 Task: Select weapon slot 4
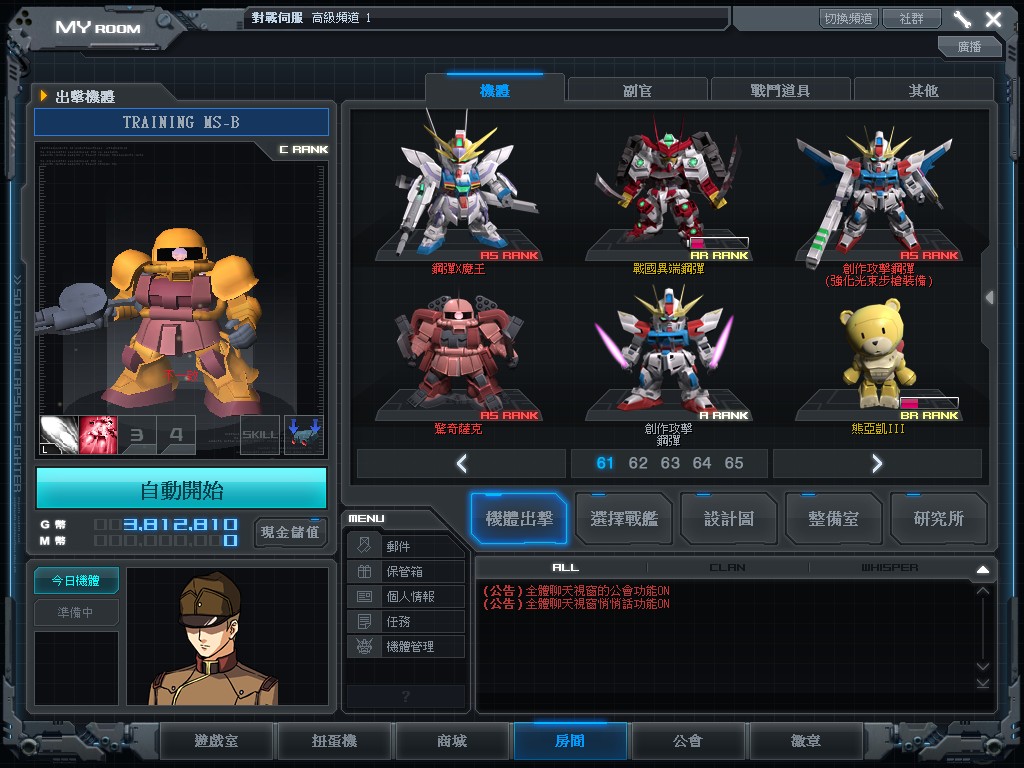176,435
